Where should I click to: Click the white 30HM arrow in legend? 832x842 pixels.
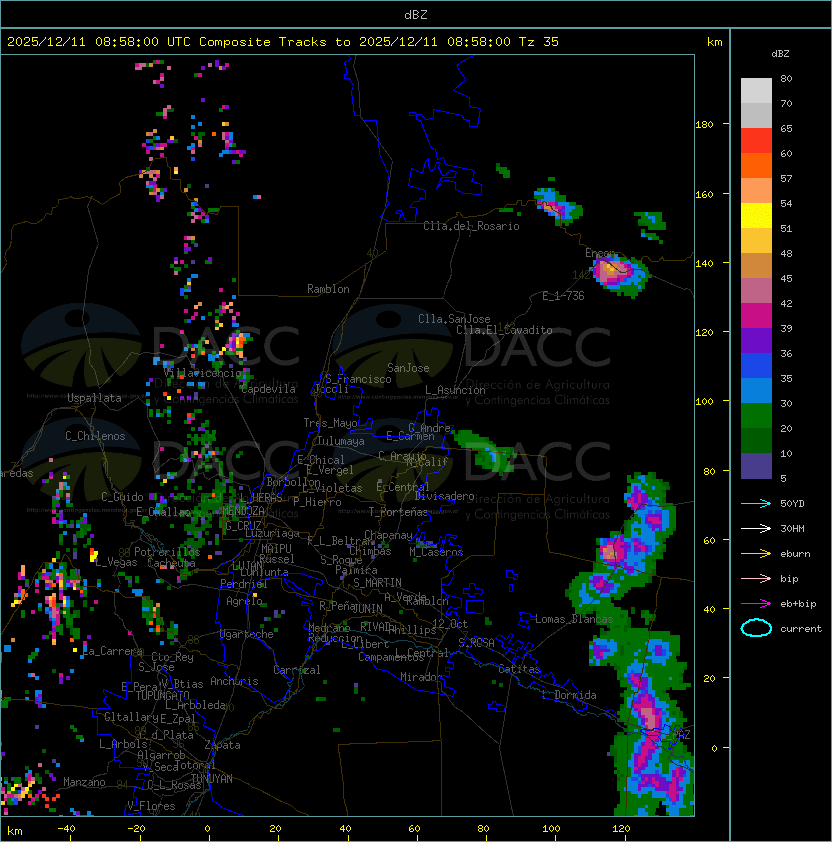[x=756, y=528]
